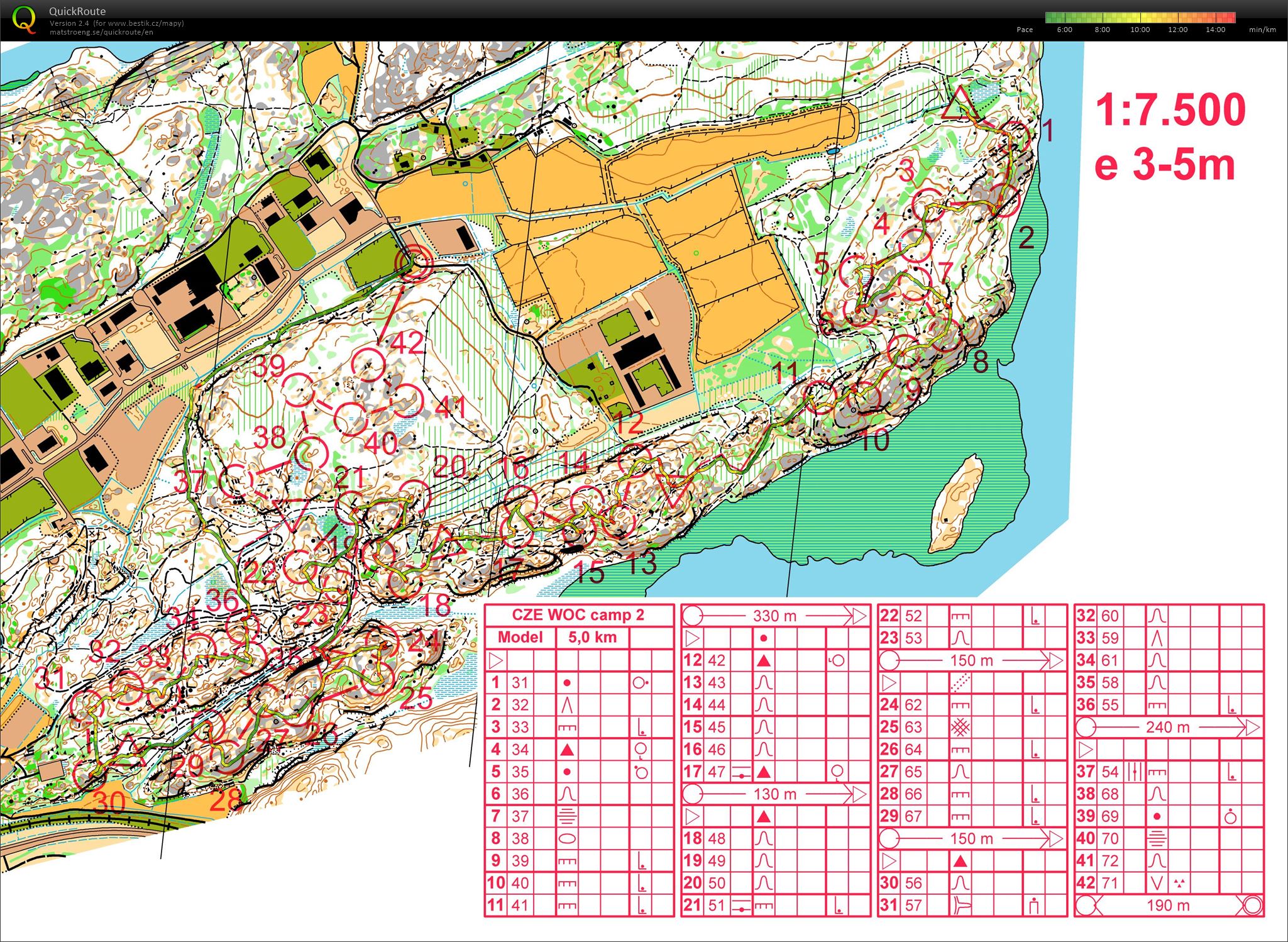Click the QuickRoute title text

point(77,11)
